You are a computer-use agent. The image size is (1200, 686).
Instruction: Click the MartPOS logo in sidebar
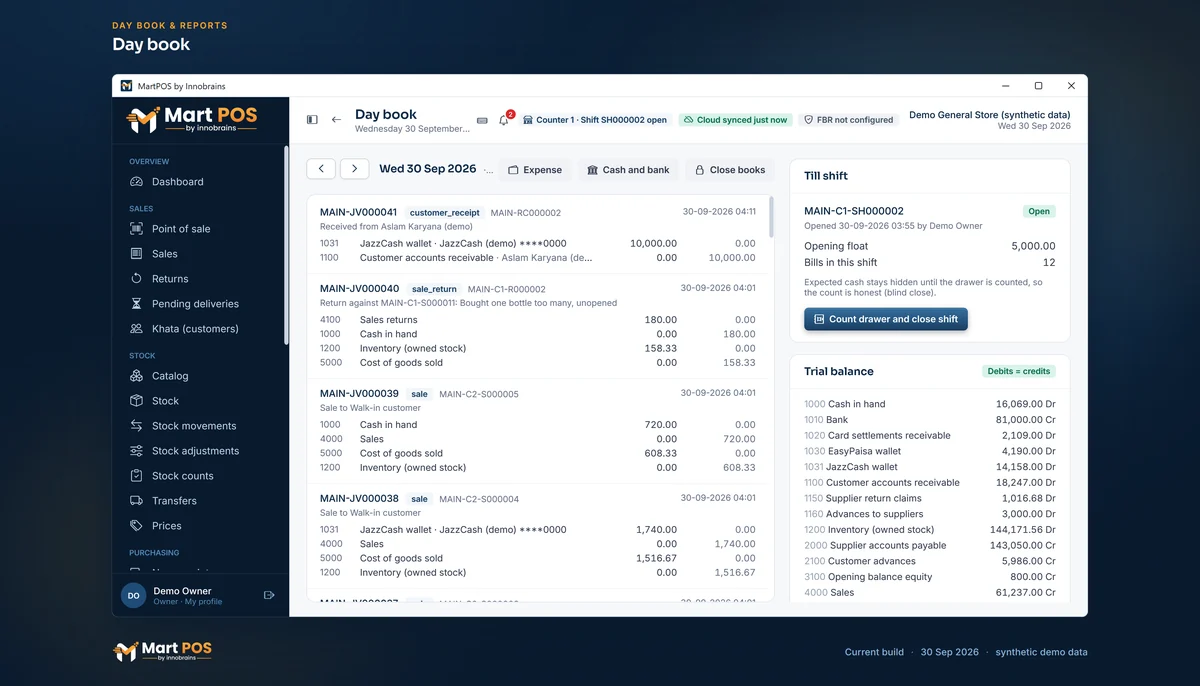192,120
